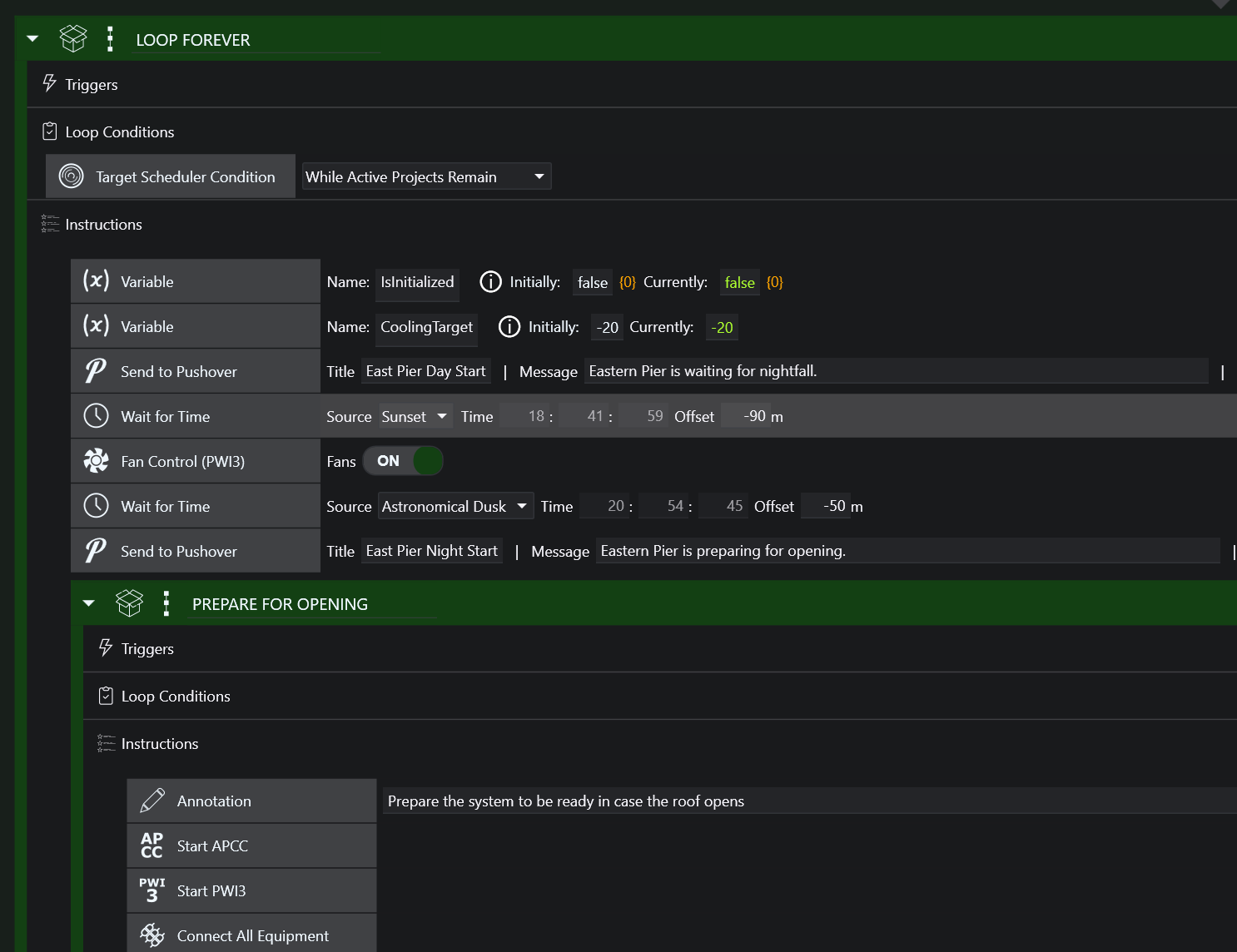This screenshot has height=952, width=1237.
Task: Open the PREPARE FOR OPENING three-dot menu
Action: tap(166, 603)
